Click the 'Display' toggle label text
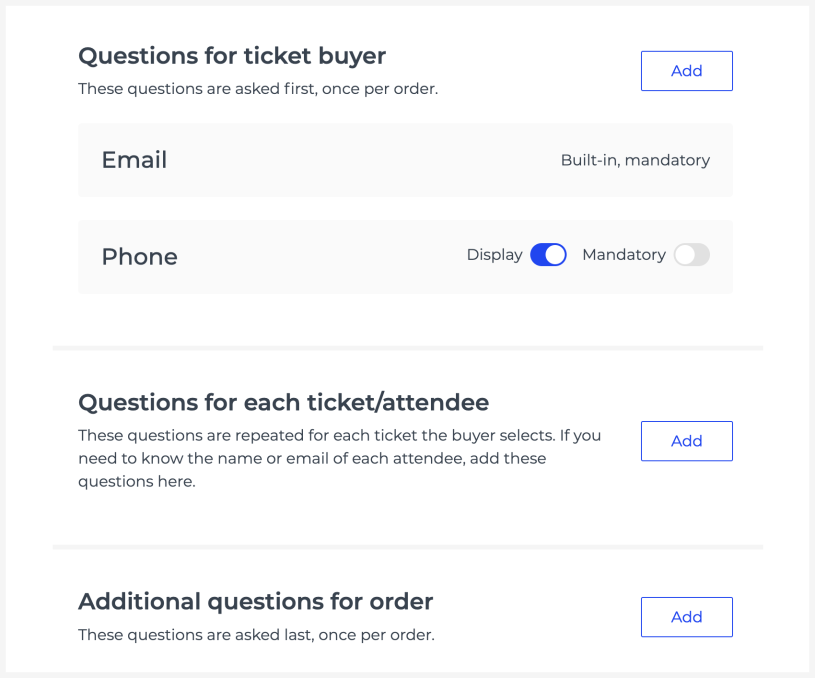Screen dimensions: 815x678 tap(494, 255)
